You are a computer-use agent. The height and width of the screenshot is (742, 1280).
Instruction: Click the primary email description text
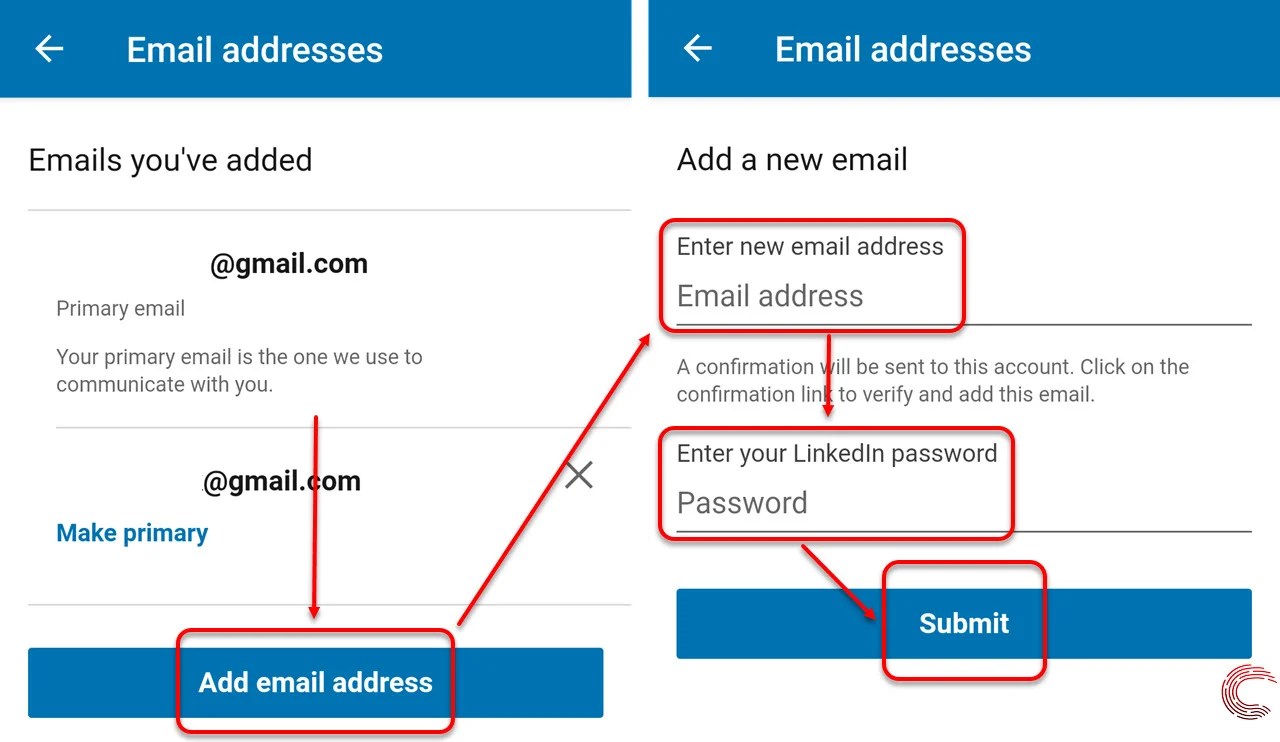[240, 370]
